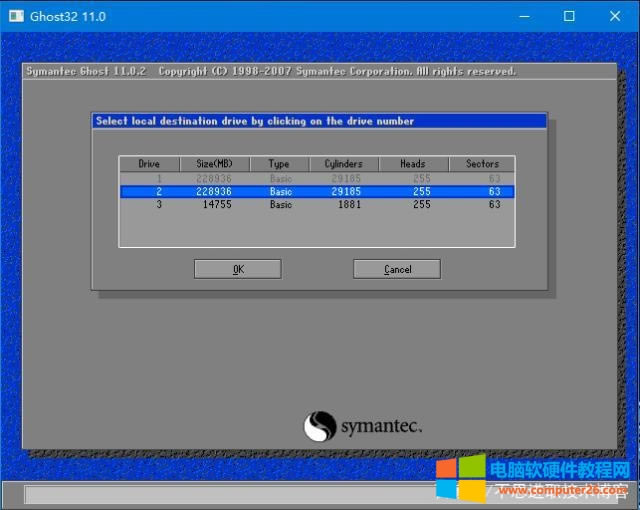Click size 228936 in highlighted drive 2 row
Viewport: 640px width, 510px height.
point(214,191)
